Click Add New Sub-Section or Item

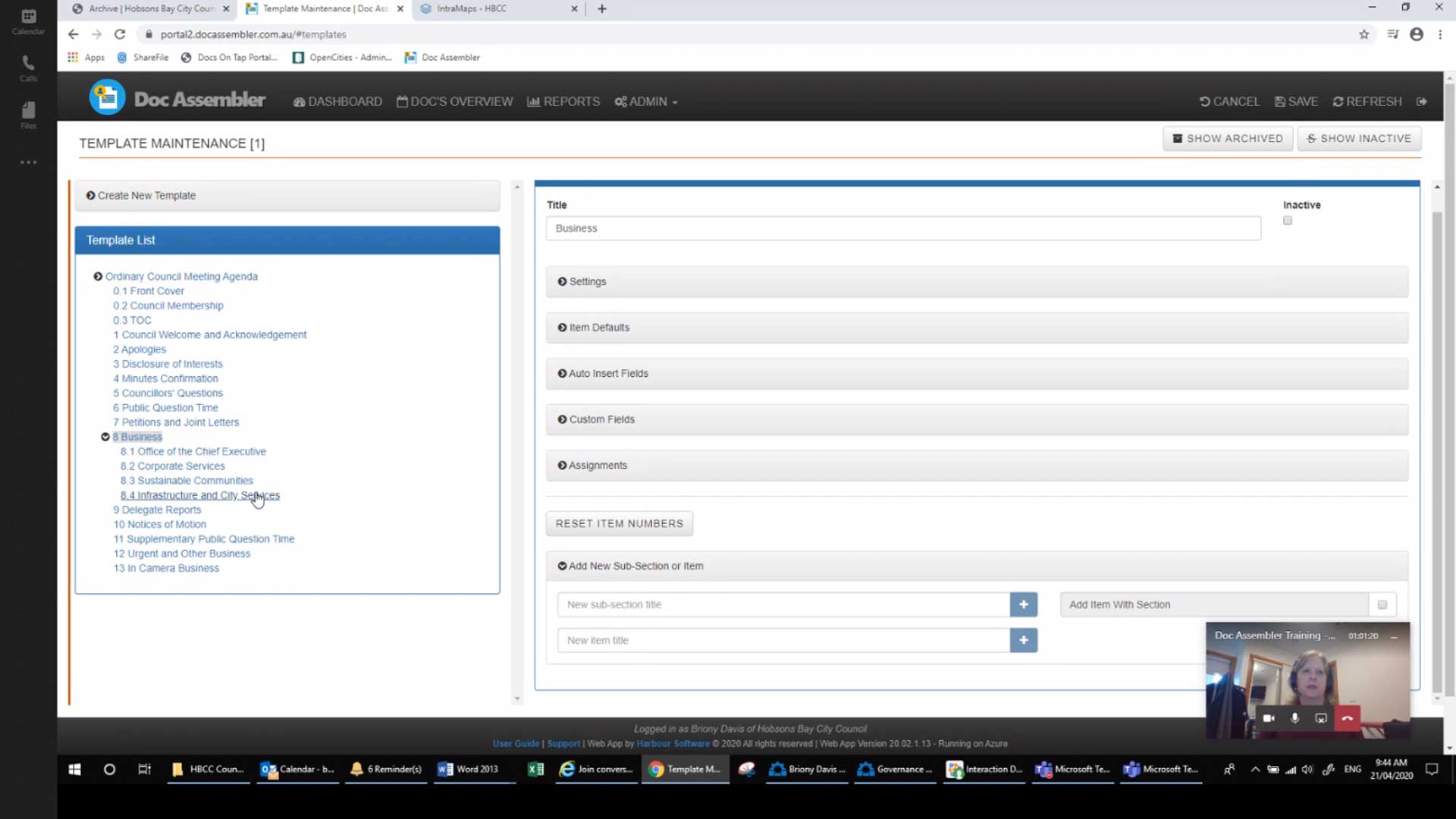tap(631, 565)
